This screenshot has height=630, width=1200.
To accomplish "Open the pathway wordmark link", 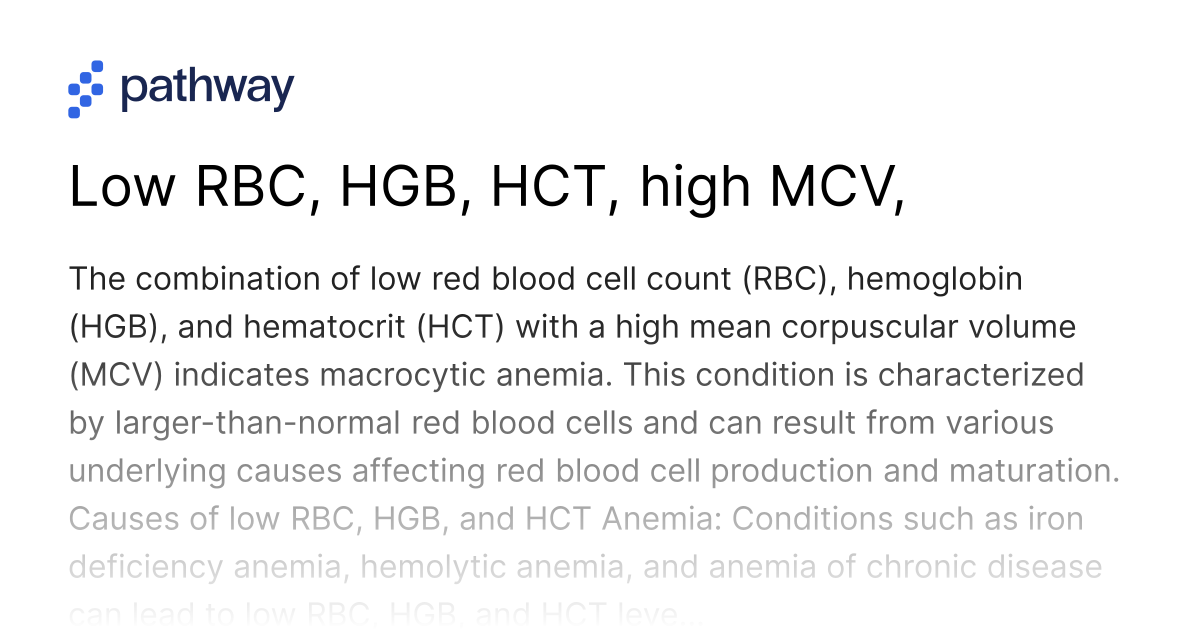I will click(x=207, y=88).
